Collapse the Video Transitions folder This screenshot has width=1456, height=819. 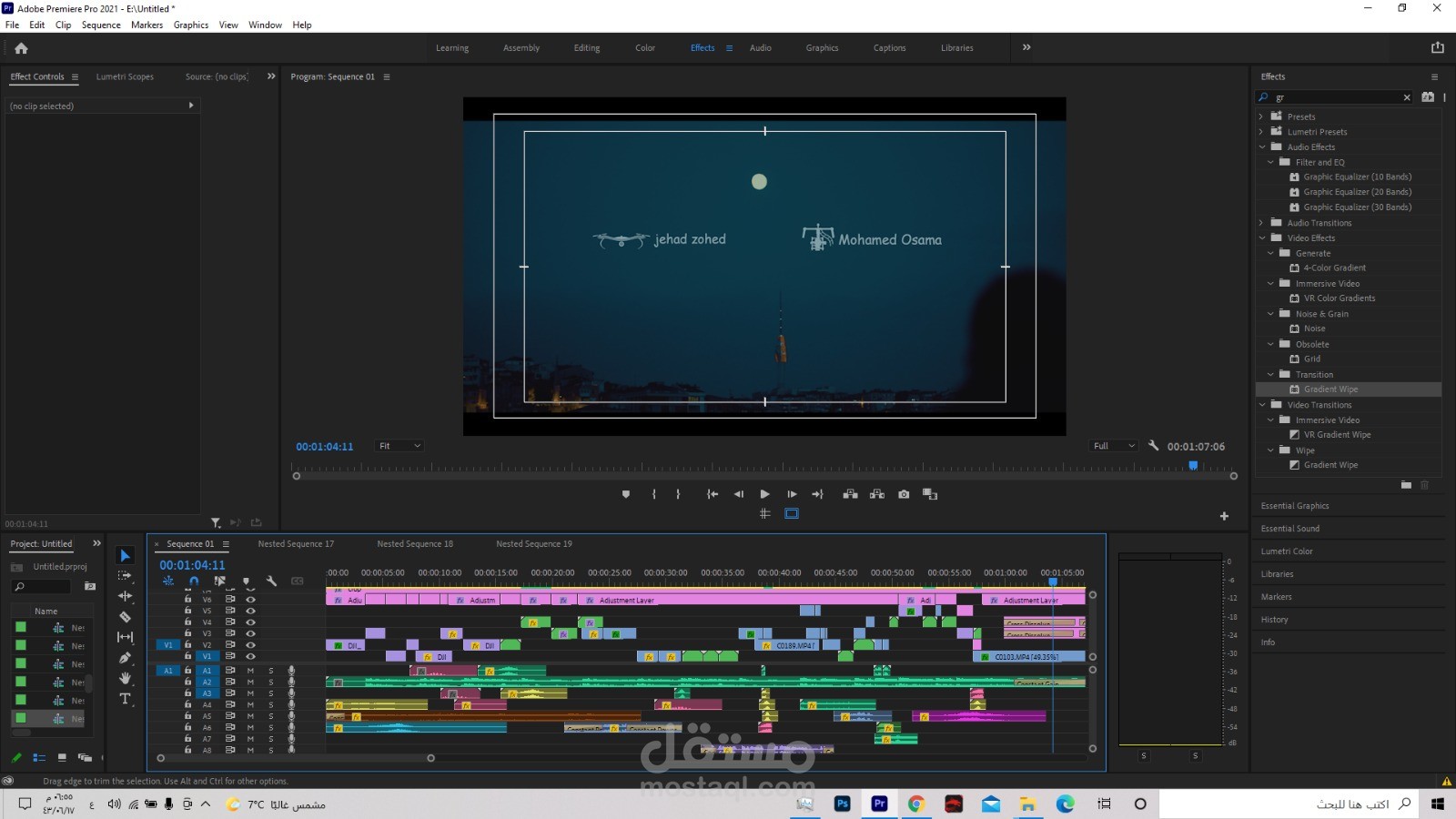(1262, 405)
